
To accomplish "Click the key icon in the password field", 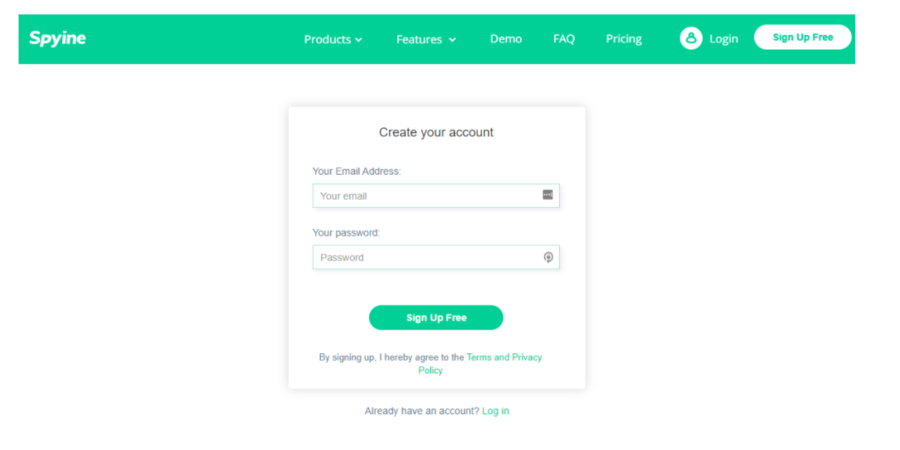I will pyautogui.click(x=548, y=257).
